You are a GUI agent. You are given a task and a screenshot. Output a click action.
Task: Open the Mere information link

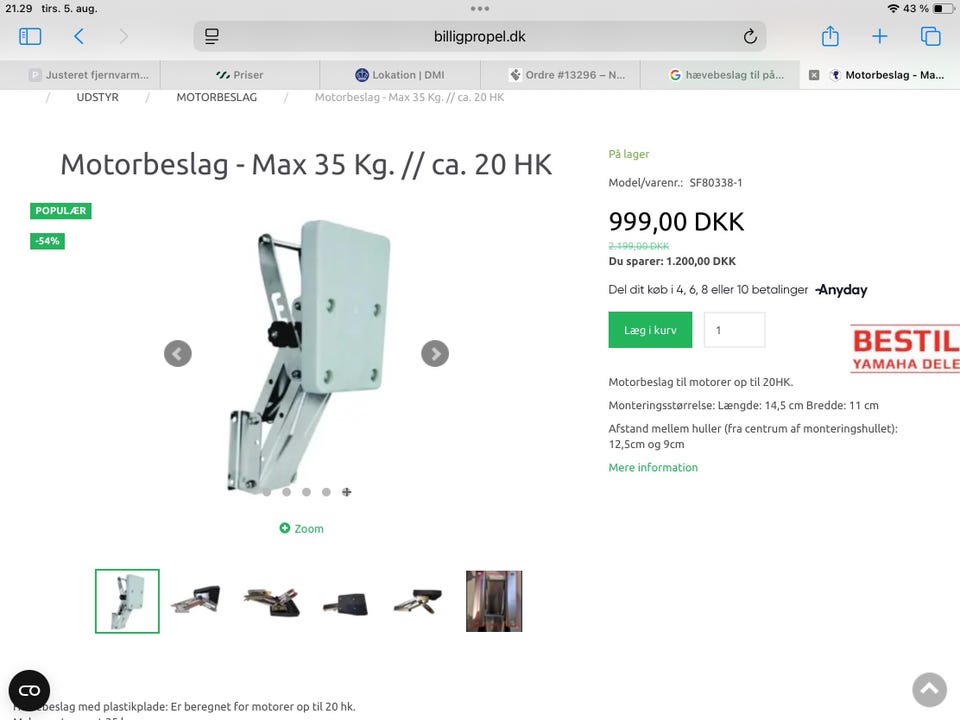coord(653,467)
